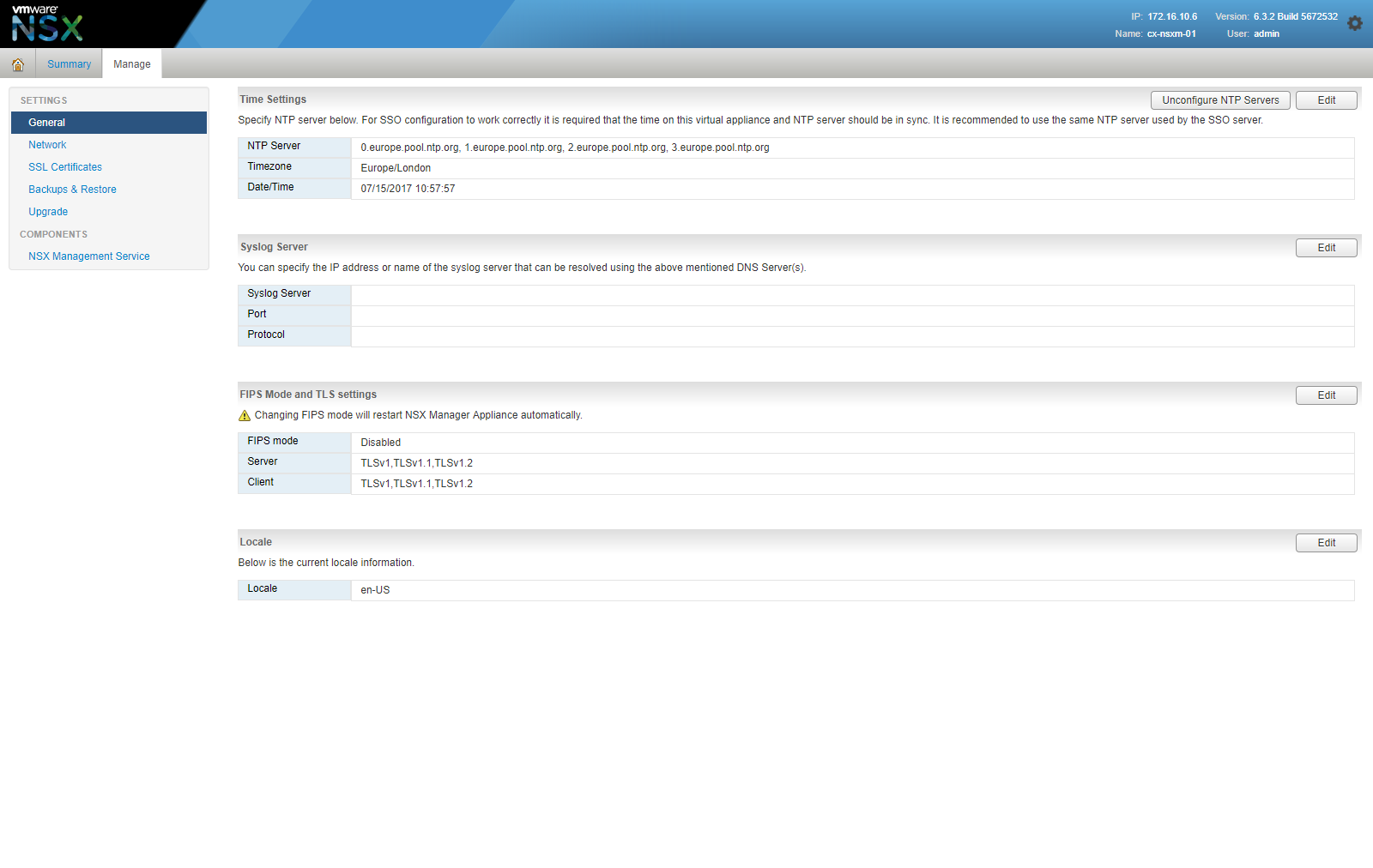Click the empty Syslog Server value field
The image size is (1373, 868).
(x=852, y=295)
